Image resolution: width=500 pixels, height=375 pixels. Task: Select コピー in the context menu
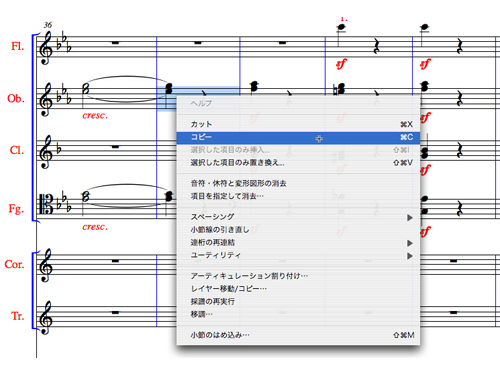(298, 137)
